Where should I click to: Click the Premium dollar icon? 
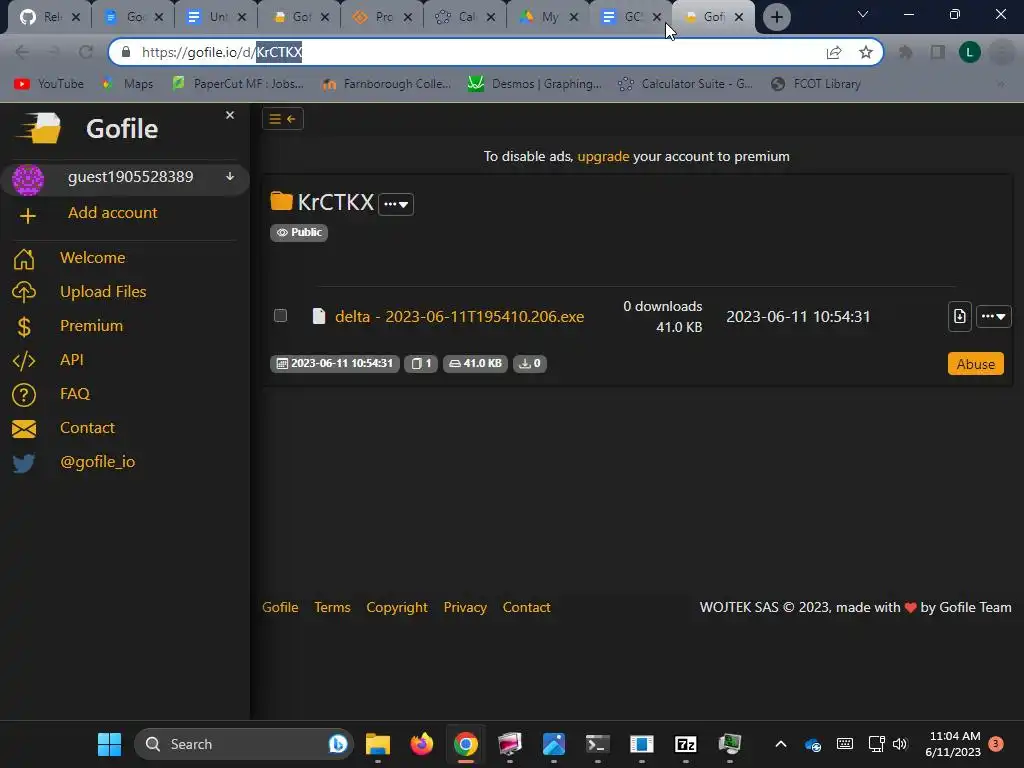(x=24, y=326)
